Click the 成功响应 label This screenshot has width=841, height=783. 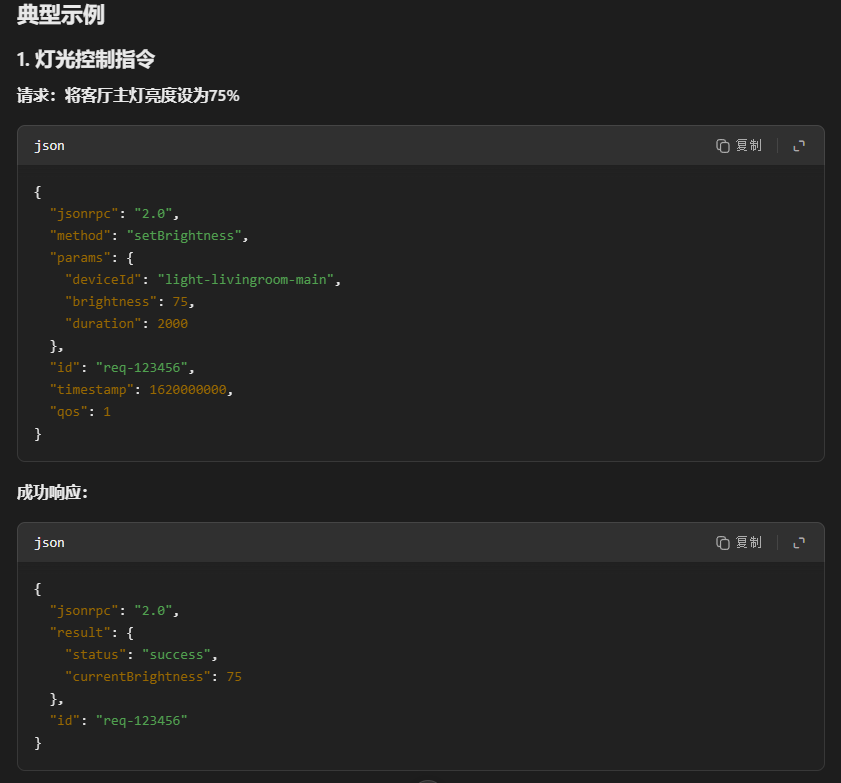(52, 493)
